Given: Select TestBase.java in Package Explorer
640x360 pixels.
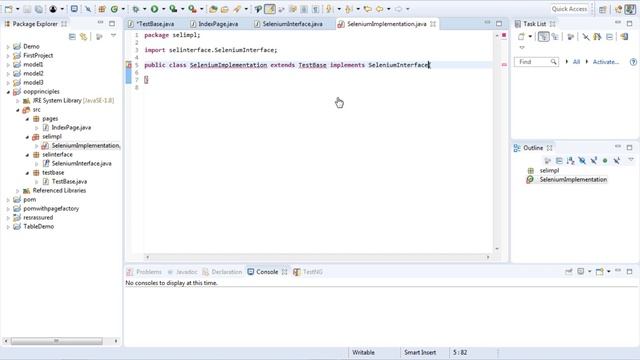Looking at the screenshot, I should (69, 182).
